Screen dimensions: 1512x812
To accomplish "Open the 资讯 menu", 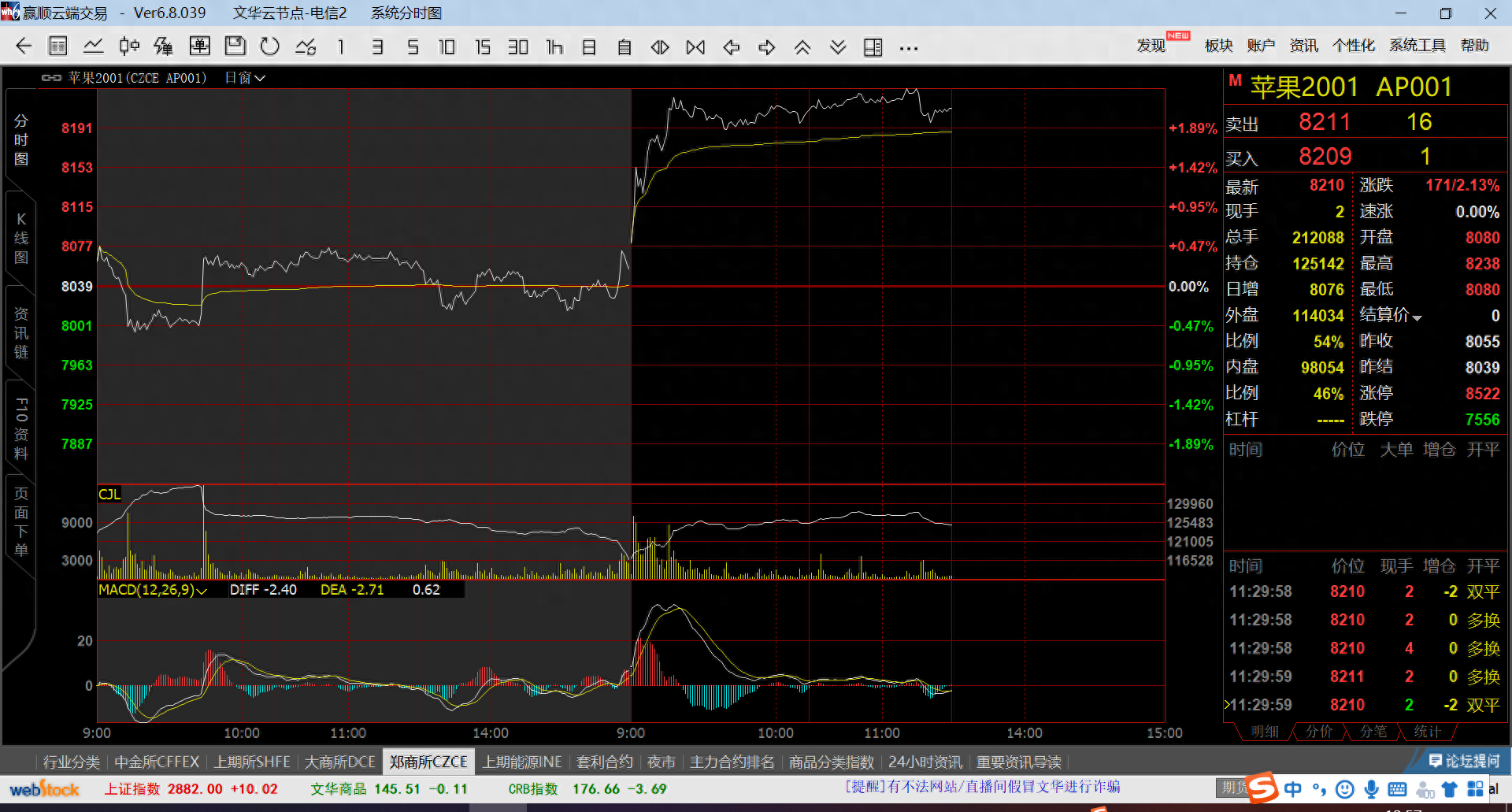I will click(1303, 46).
